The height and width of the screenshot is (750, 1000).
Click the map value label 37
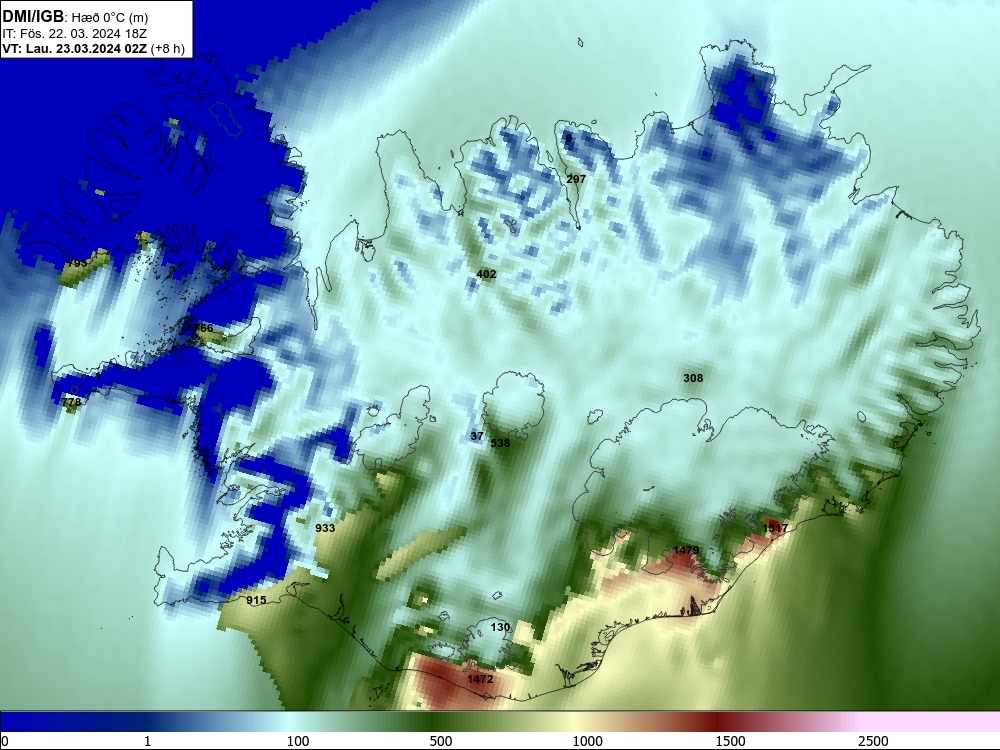477,436
